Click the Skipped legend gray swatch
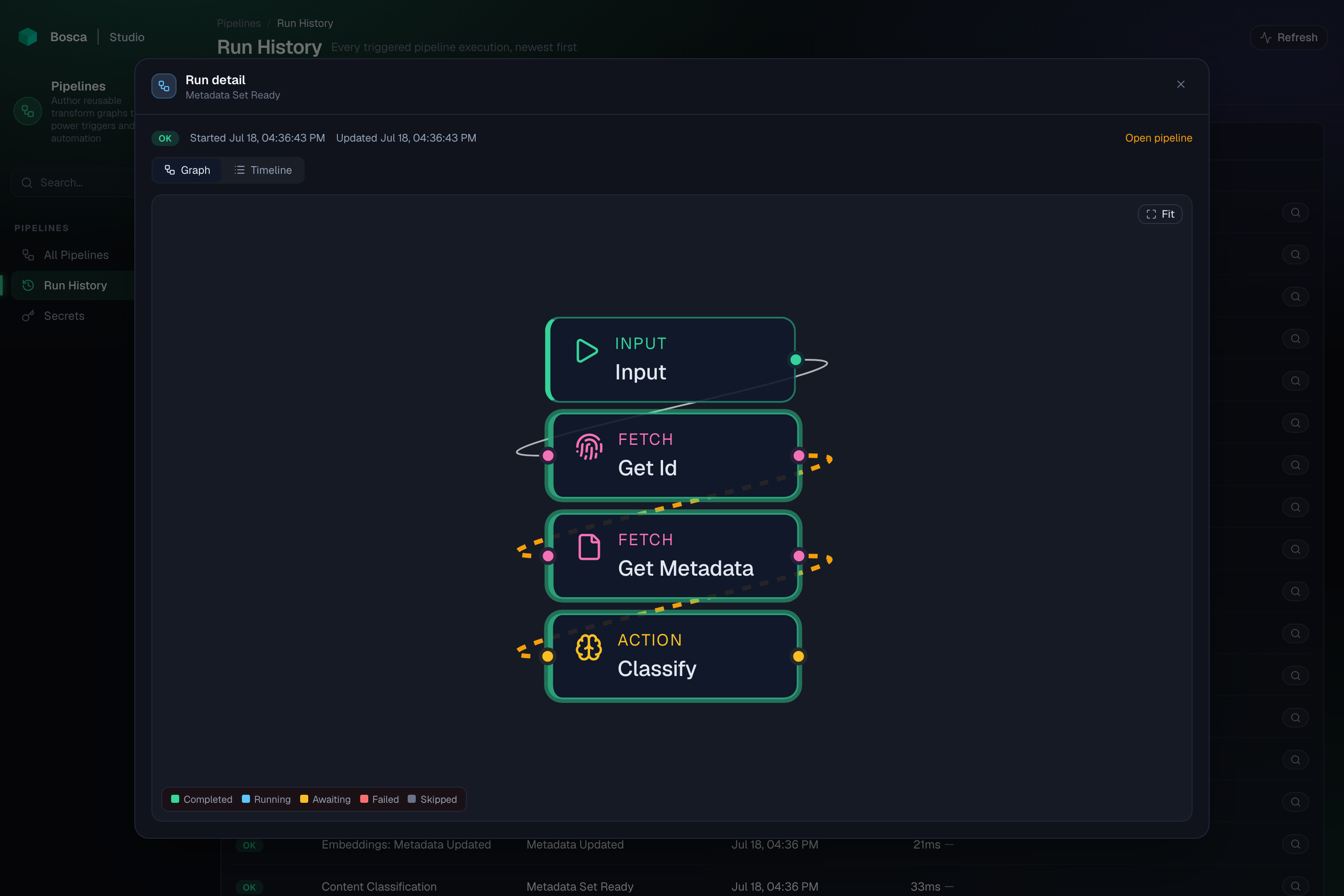Image resolution: width=1344 pixels, height=896 pixels. click(411, 799)
